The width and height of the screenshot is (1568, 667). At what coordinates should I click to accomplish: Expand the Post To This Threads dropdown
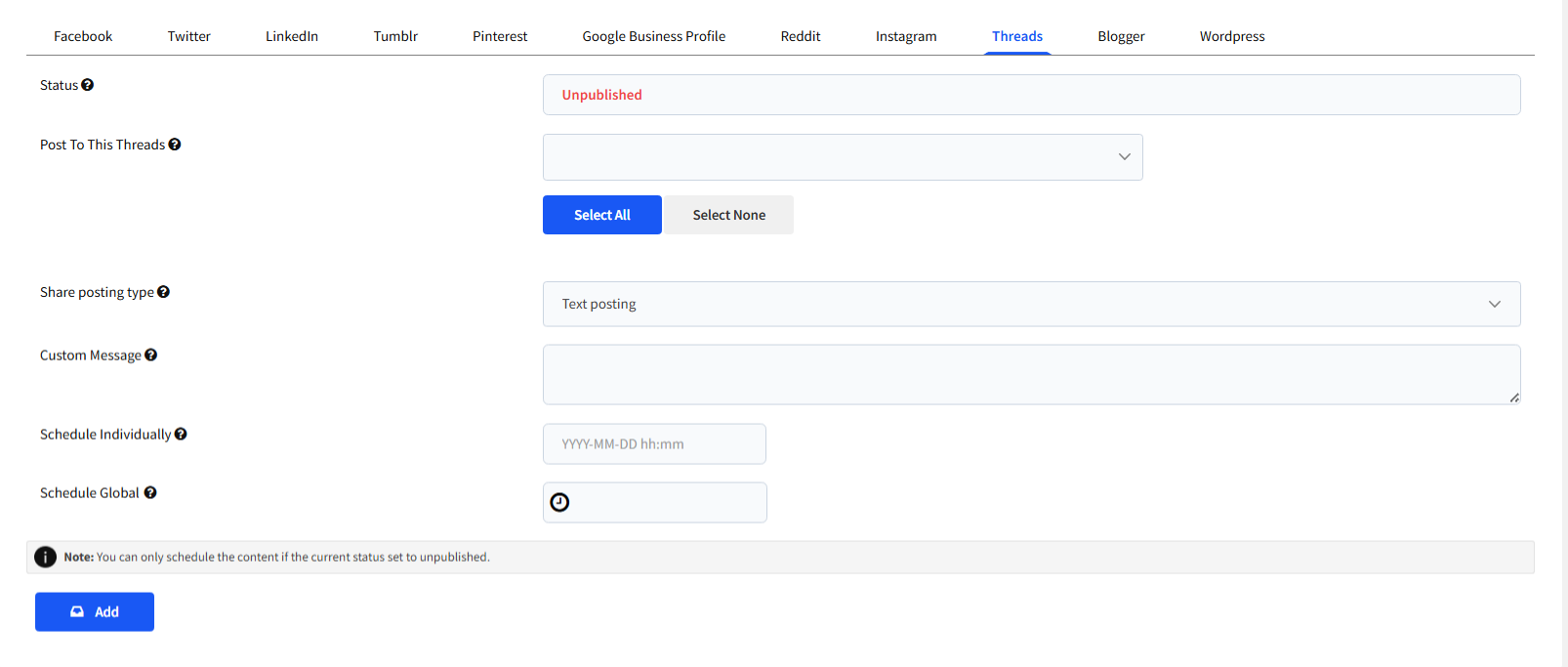[843, 157]
